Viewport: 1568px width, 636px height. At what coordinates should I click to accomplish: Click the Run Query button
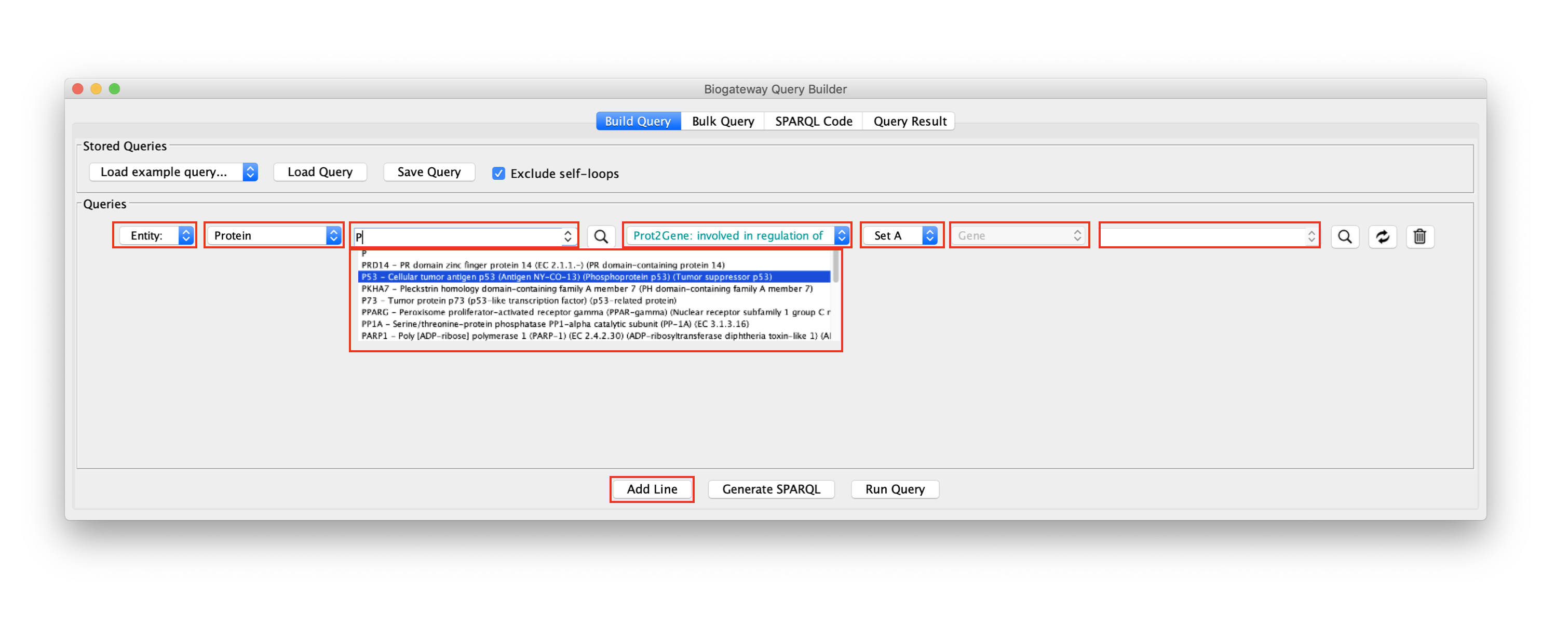click(895, 489)
